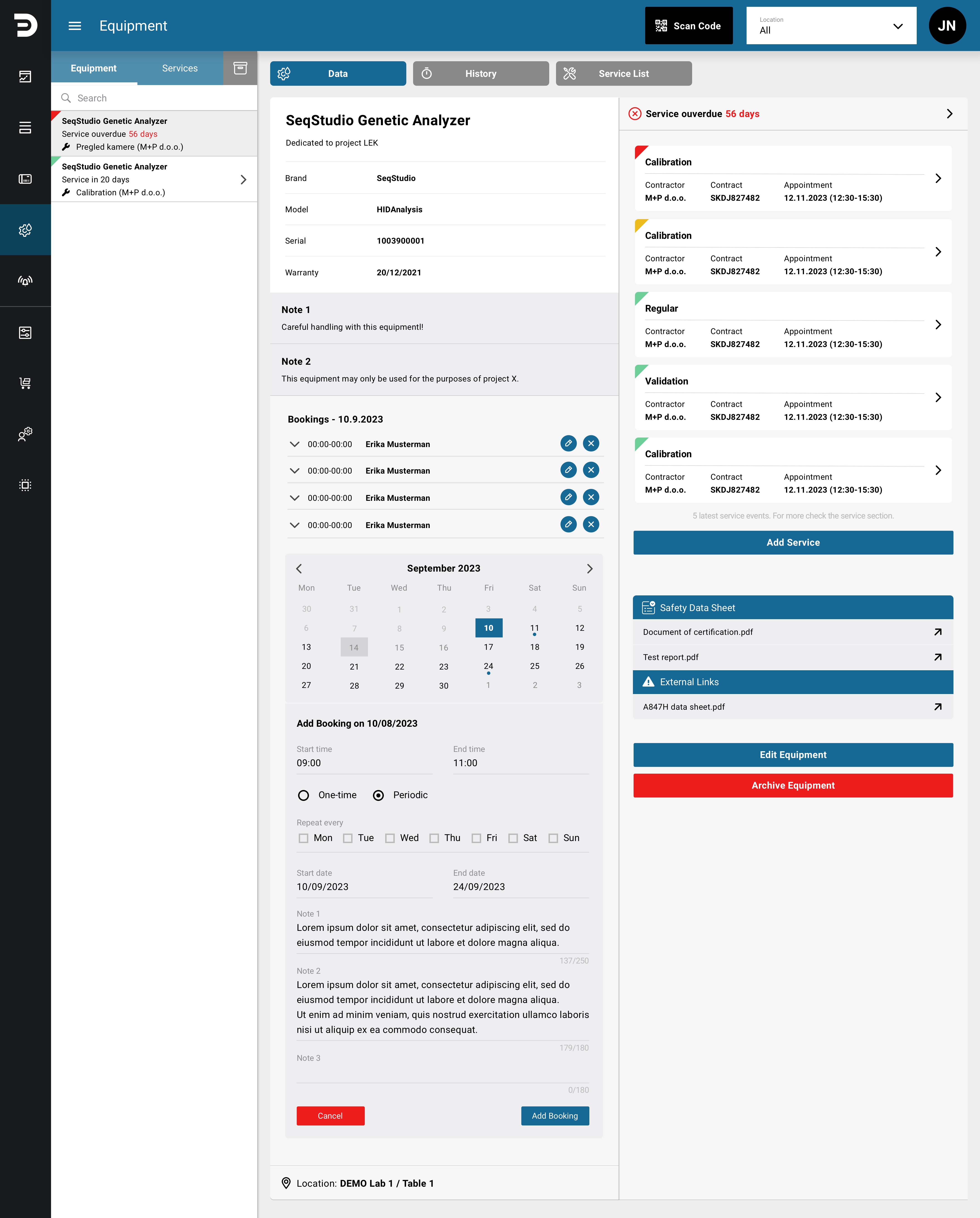Open the cart sidebar icon
980x1218 pixels.
click(25, 383)
